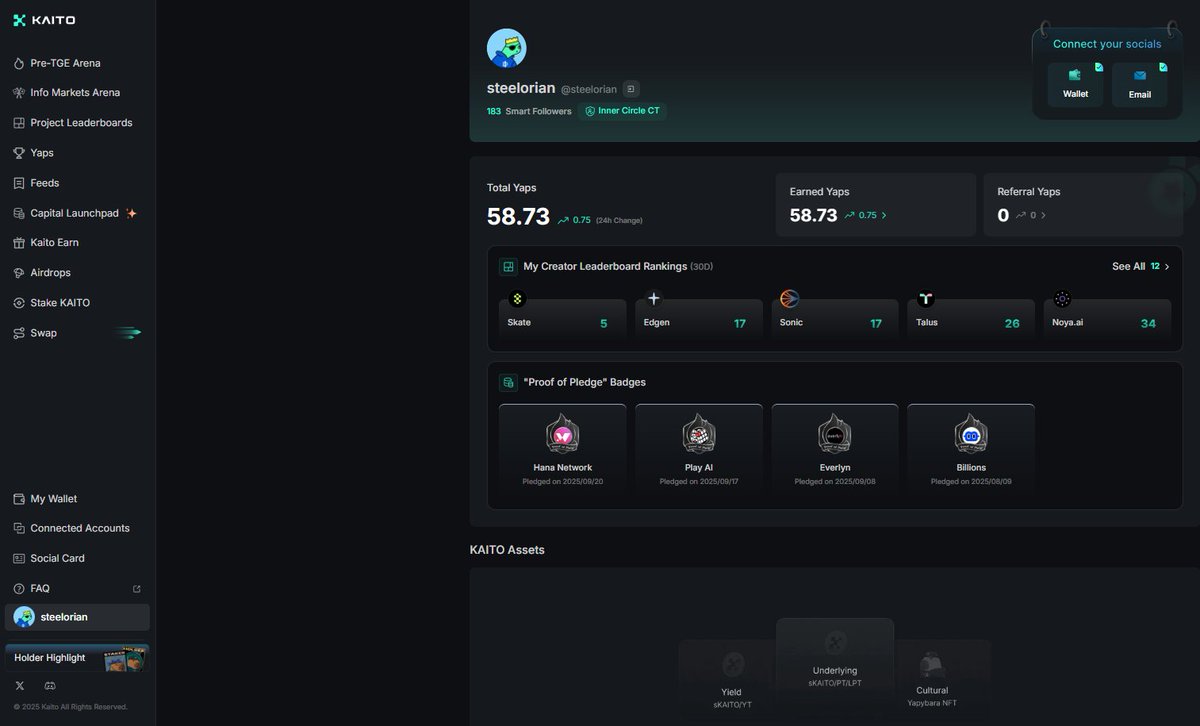Connect Email in socials card
Viewport: 1200px width, 726px height.
(1140, 84)
